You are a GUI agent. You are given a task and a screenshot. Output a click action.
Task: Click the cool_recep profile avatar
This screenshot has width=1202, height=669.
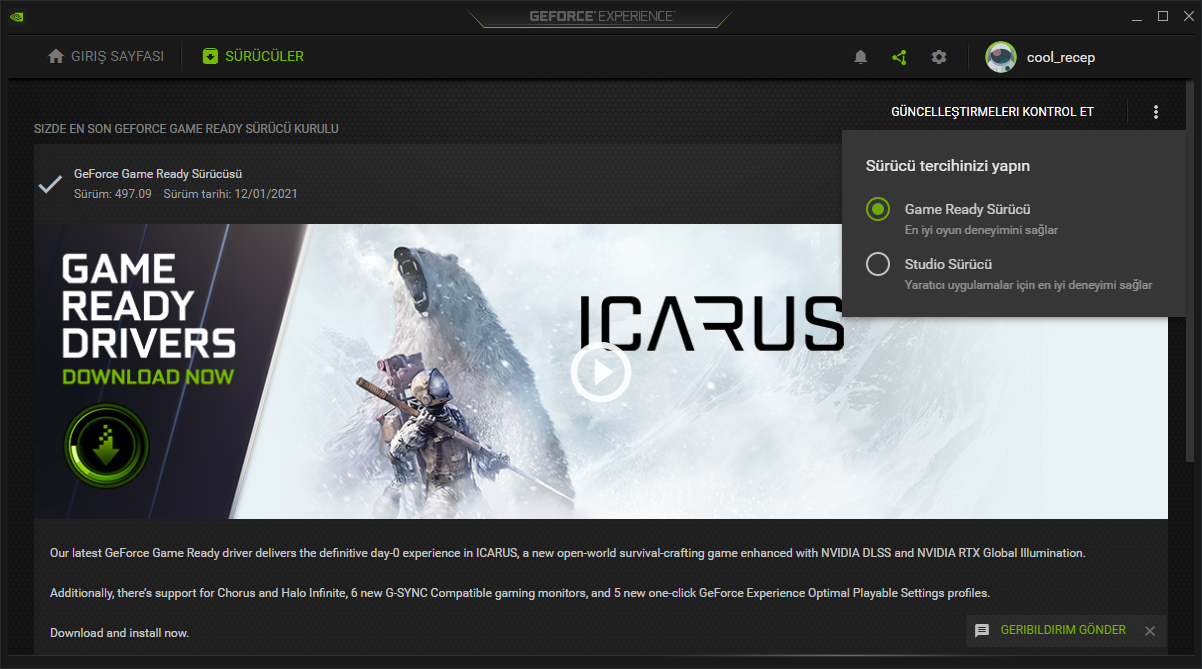click(1001, 57)
